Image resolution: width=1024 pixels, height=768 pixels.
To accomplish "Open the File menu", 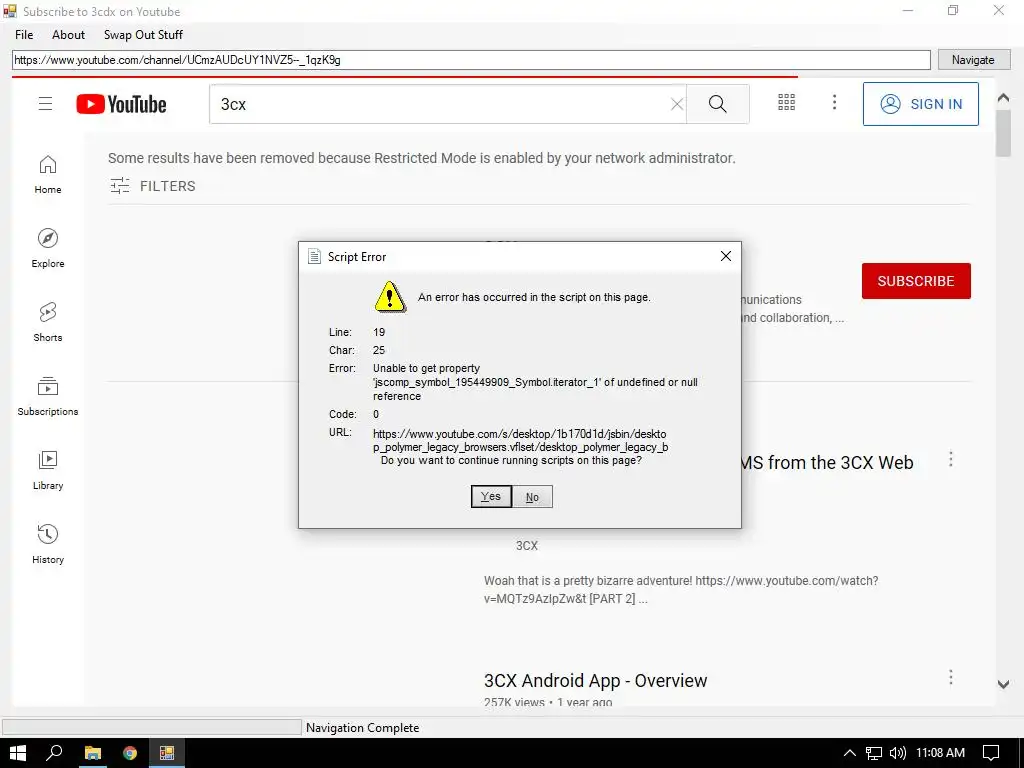I will tap(24, 35).
